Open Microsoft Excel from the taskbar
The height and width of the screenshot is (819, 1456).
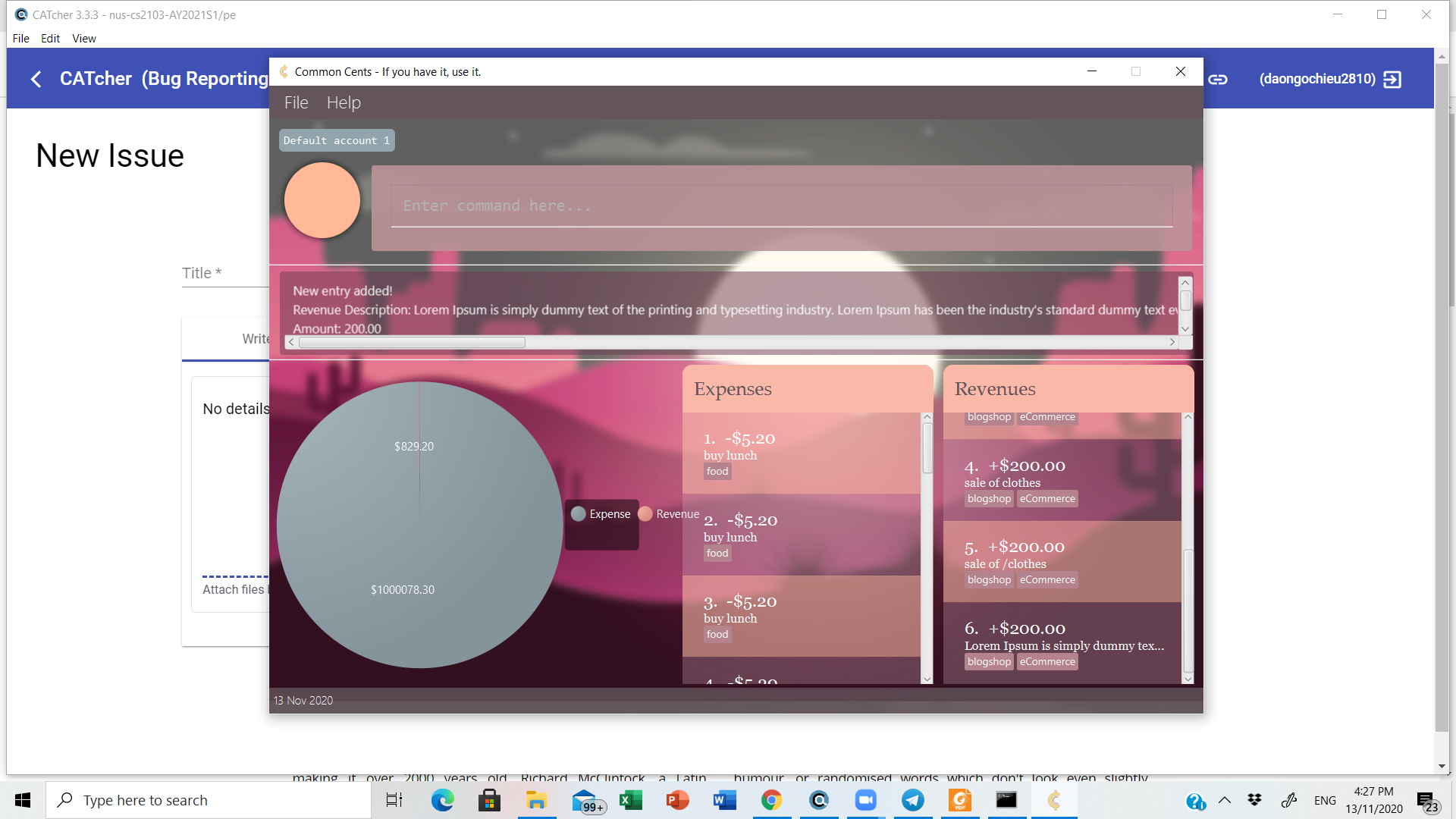tap(630, 800)
